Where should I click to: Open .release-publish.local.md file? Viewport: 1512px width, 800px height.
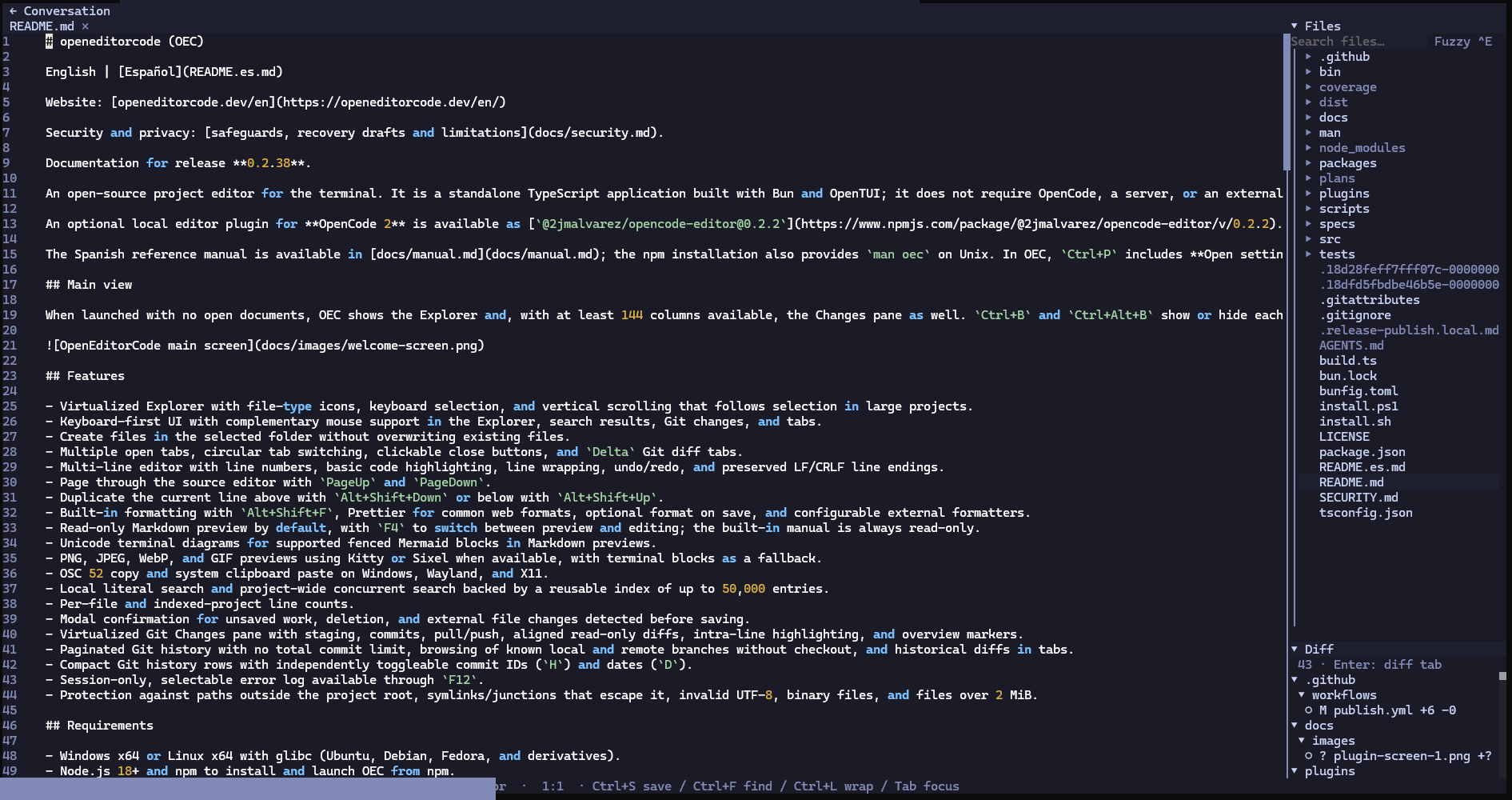click(x=1409, y=330)
